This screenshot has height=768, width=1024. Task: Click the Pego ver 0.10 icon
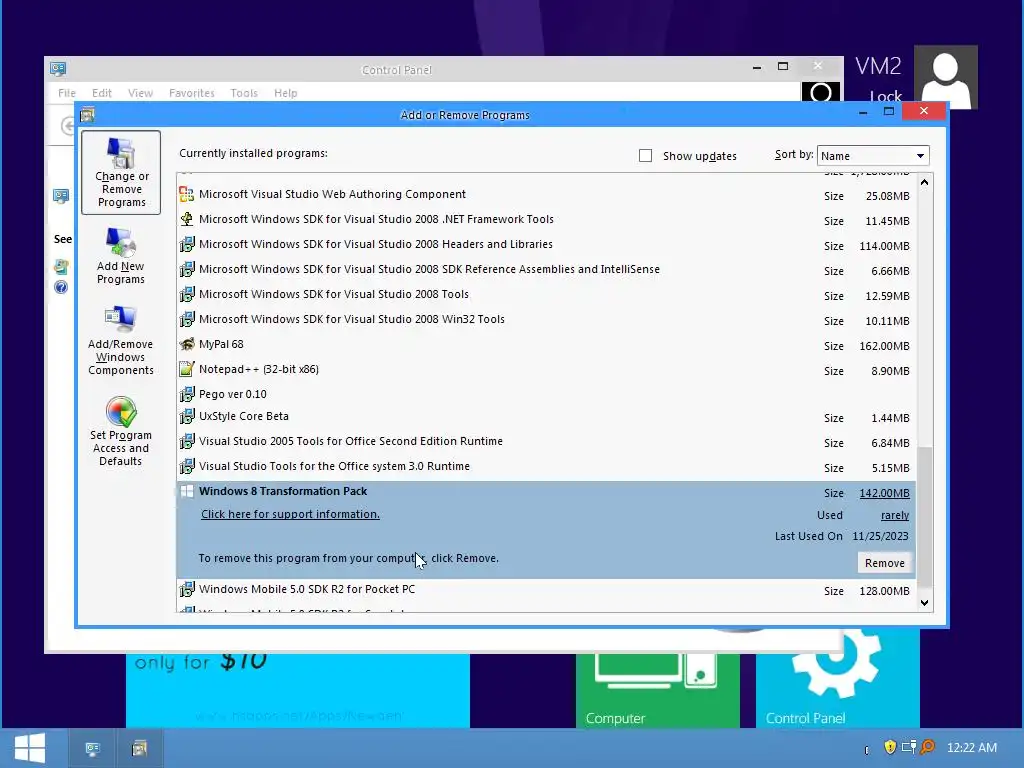coord(187,394)
